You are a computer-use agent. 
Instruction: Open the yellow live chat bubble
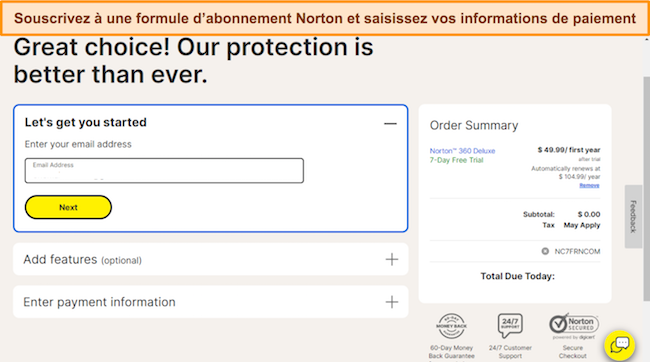(619, 345)
